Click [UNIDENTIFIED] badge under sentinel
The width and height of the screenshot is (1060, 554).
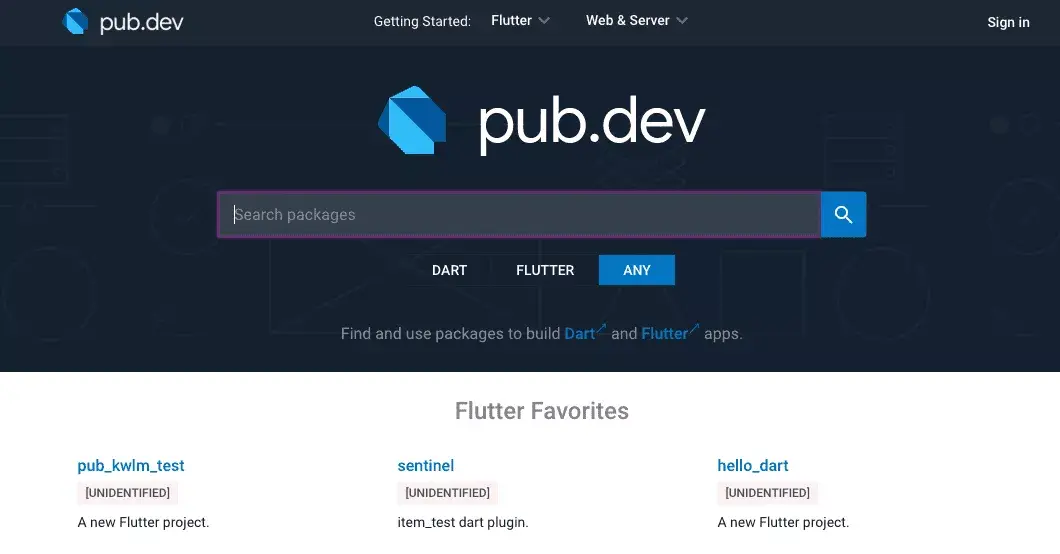coord(448,493)
